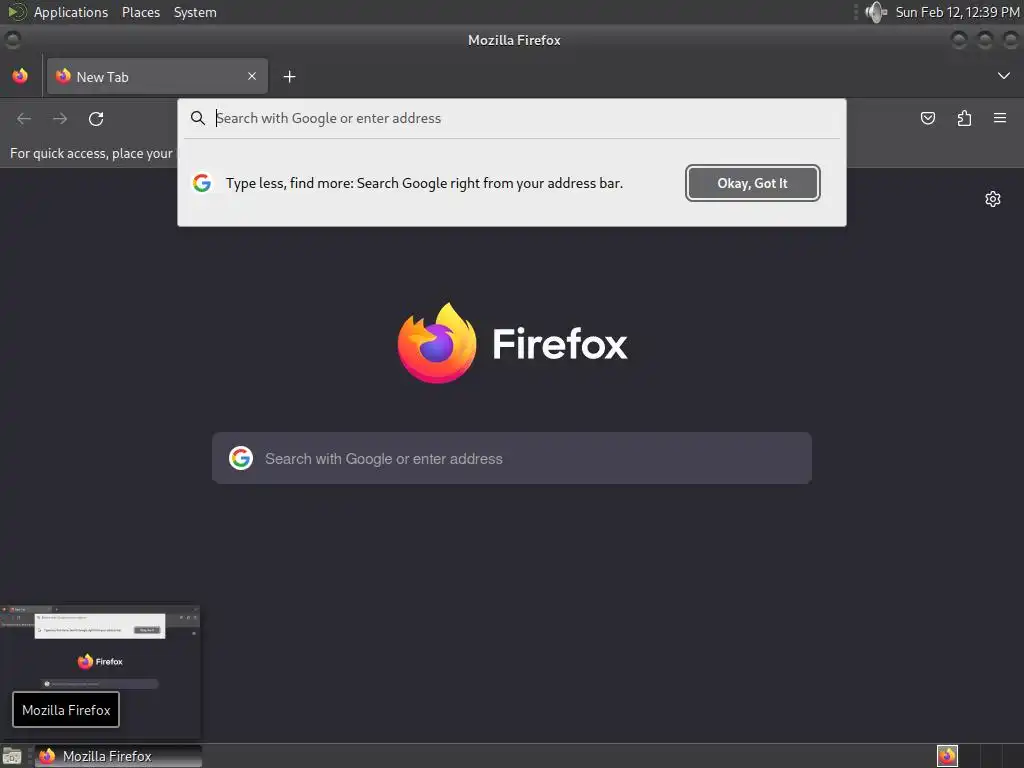Open new tab personalize gear icon
The width and height of the screenshot is (1024, 768).
click(993, 199)
